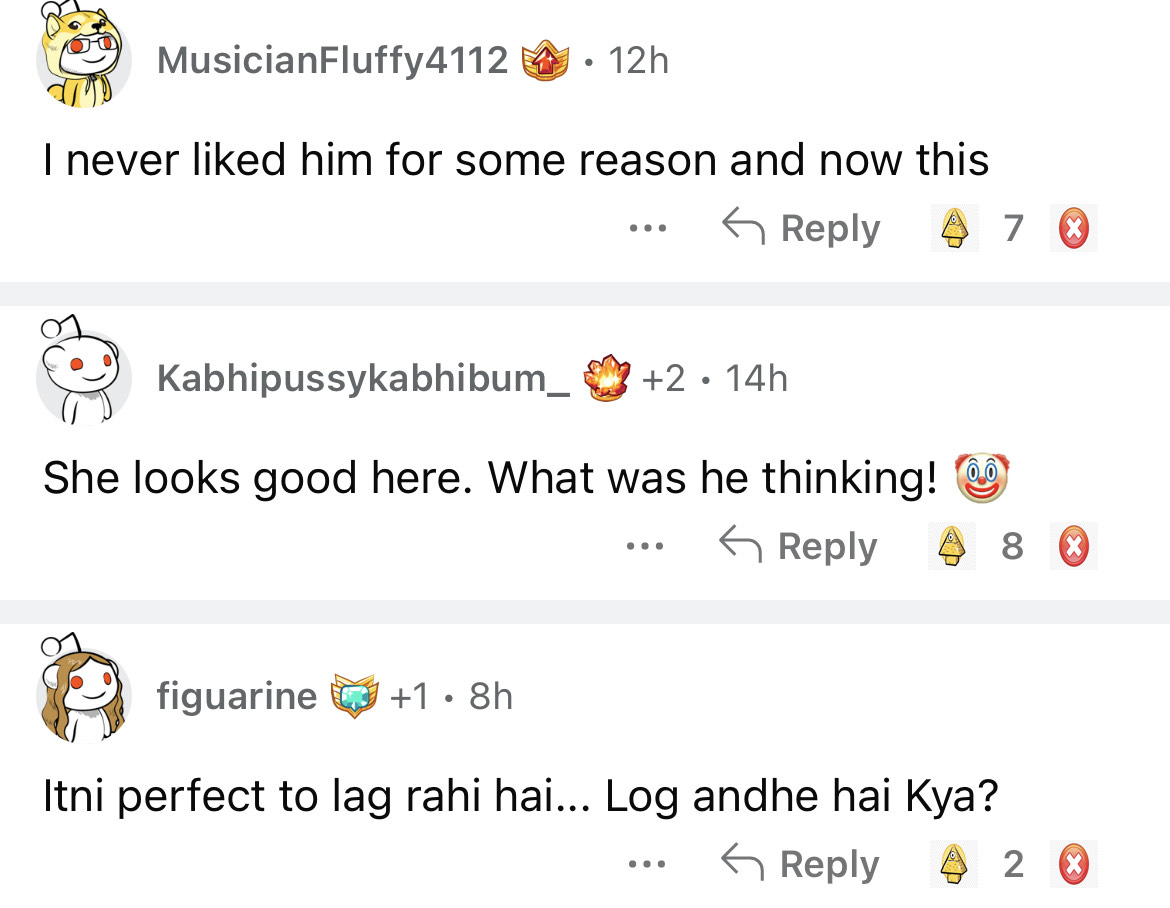Screen dimensions: 1170x908
Task: Reply to figuarine's comment
Action: point(801,864)
